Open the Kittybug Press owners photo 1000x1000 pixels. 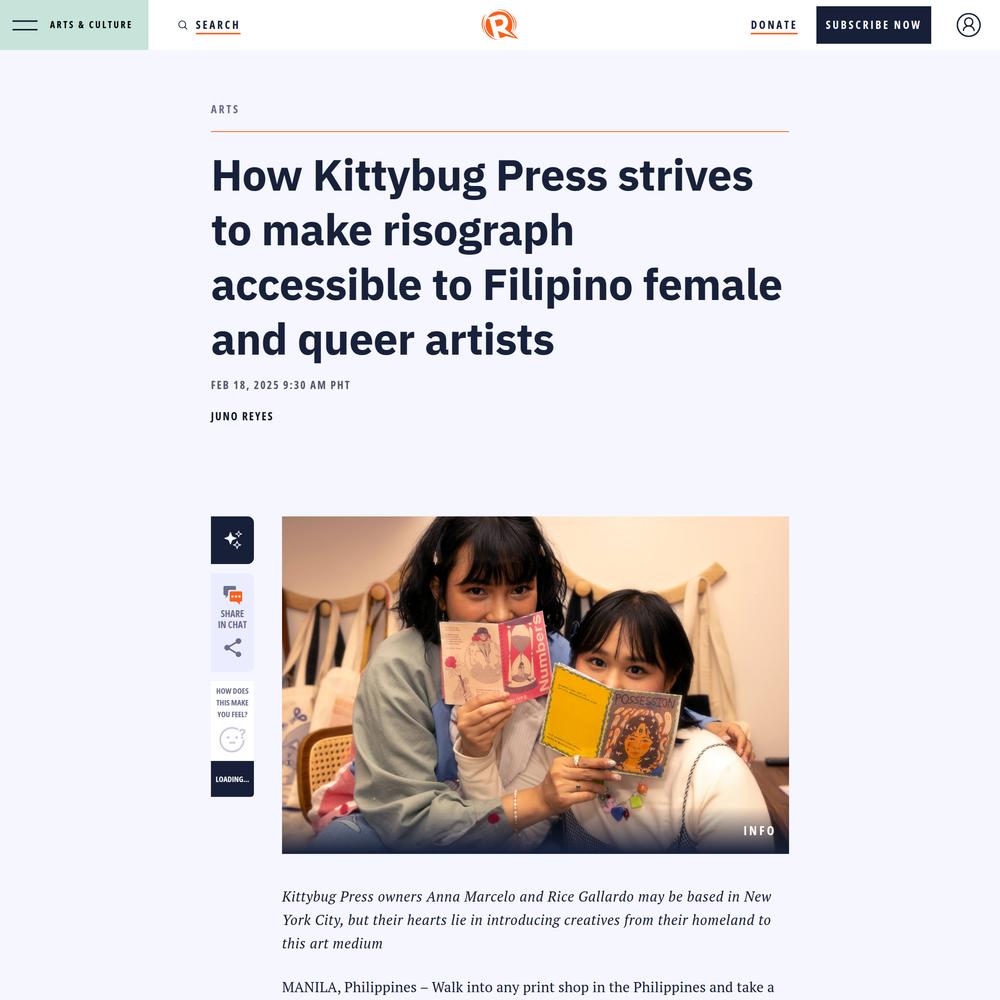(535, 684)
